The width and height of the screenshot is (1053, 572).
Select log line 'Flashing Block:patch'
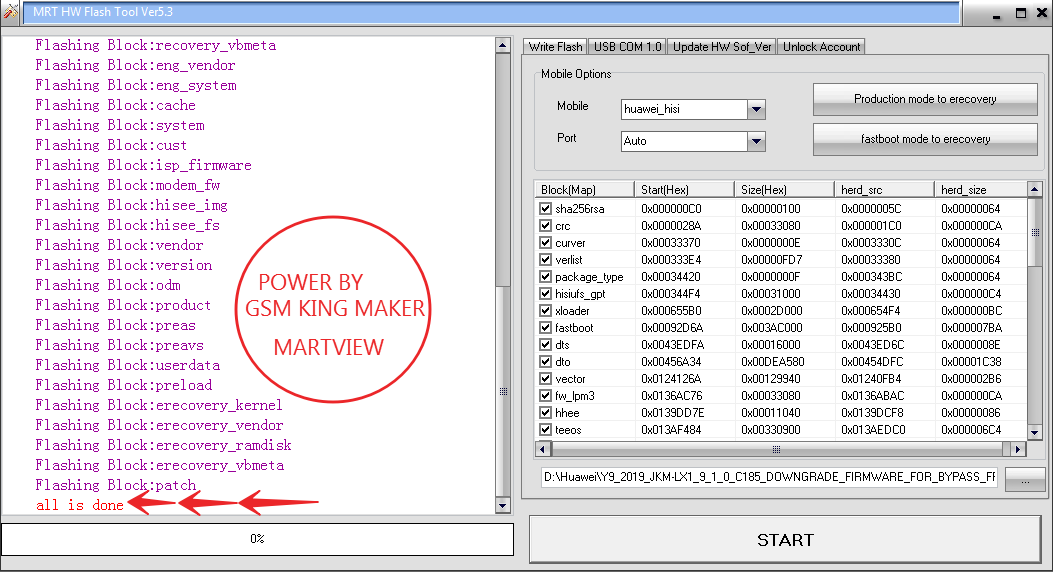[x=116, y=485]
